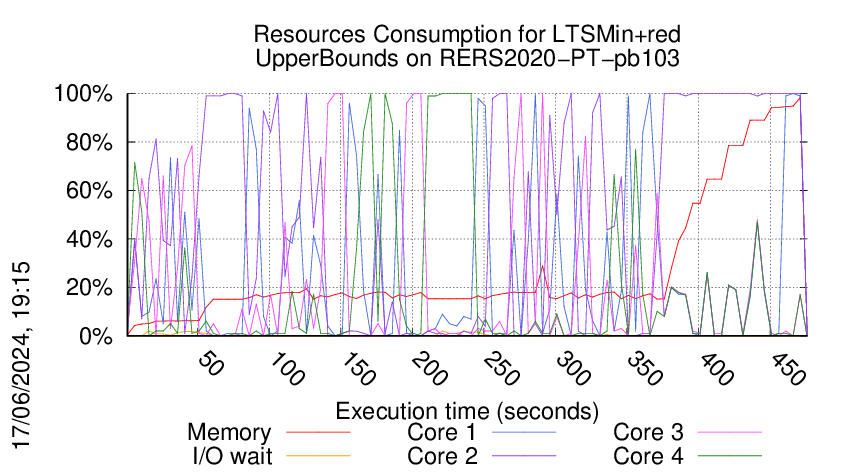This screenshot has height=475, width=850.
Task: Click the subtitle 'UpperBounds on RERS2020-PT-pb103'
Action: coord(467,58)
